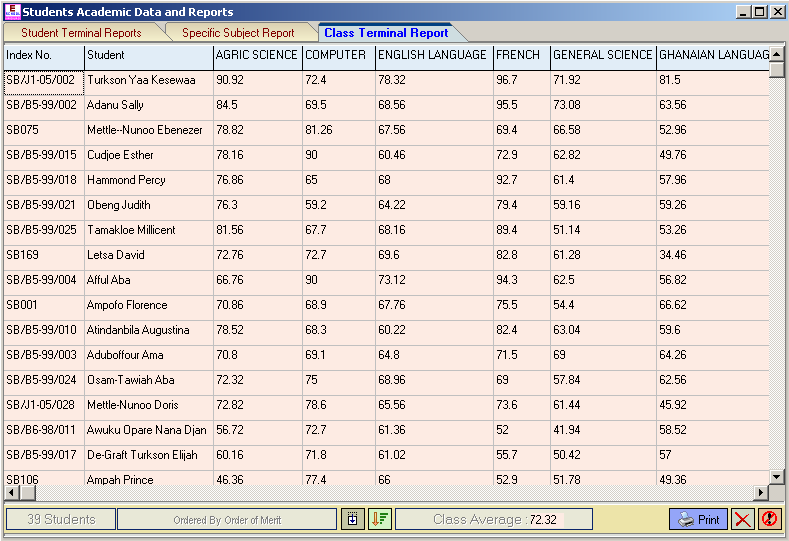789x541 pixels.
Task: Select student Atindanbila Augustina
Action: (148, 332)
